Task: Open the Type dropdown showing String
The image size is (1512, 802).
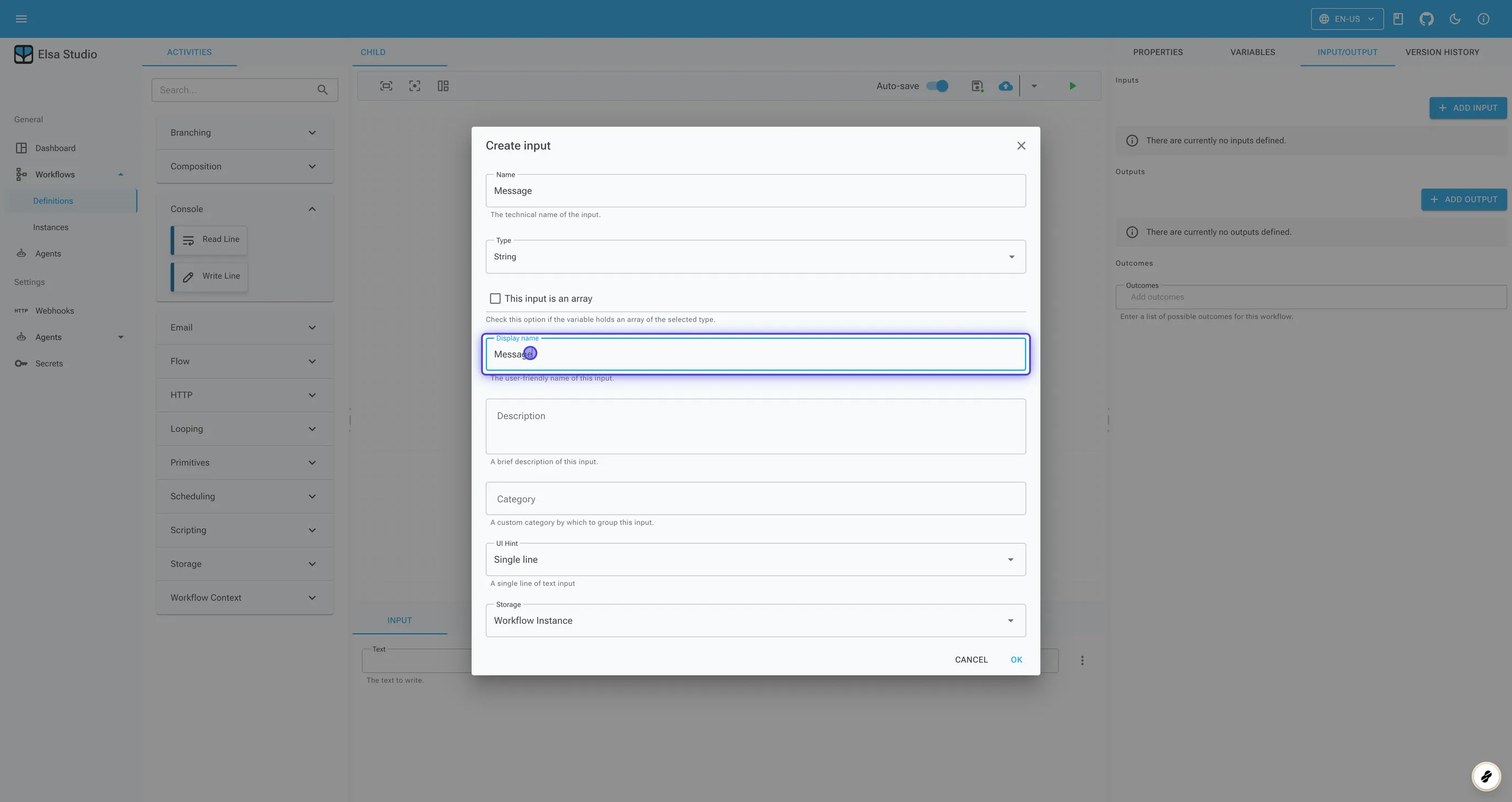Action: point(755,257)
